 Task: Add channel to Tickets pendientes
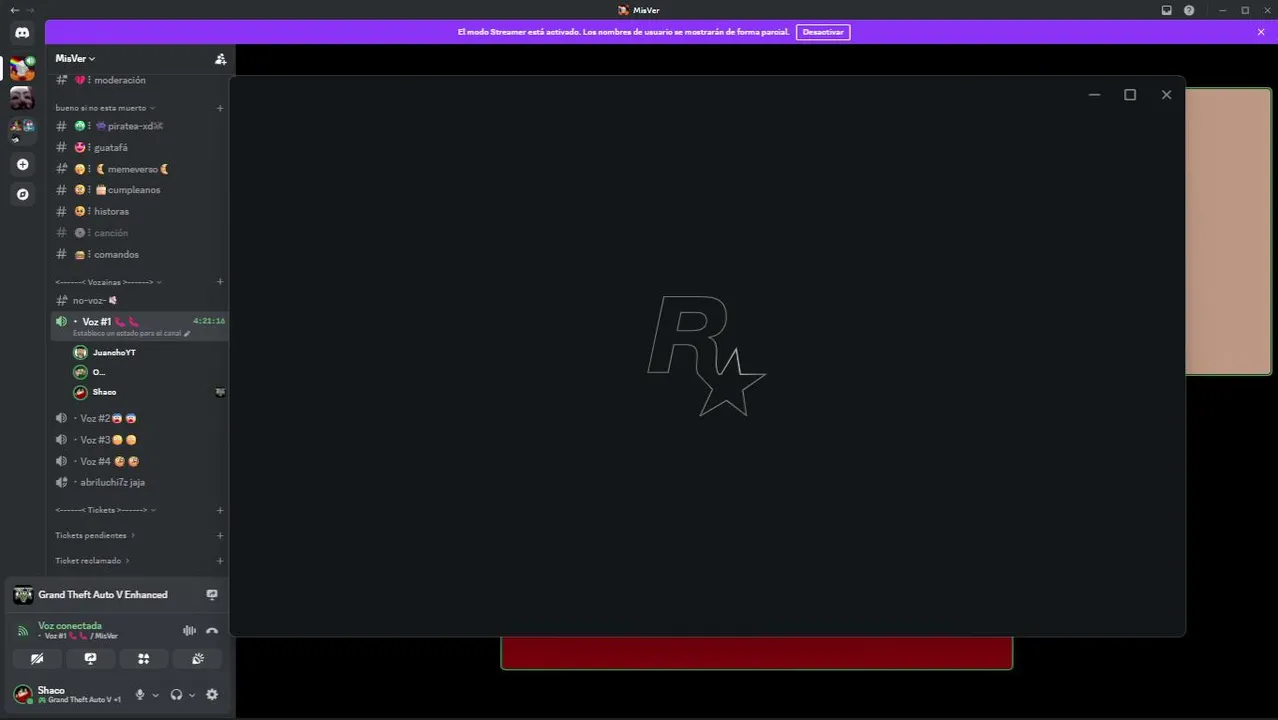pyautogui.click(x=220, y=535)
